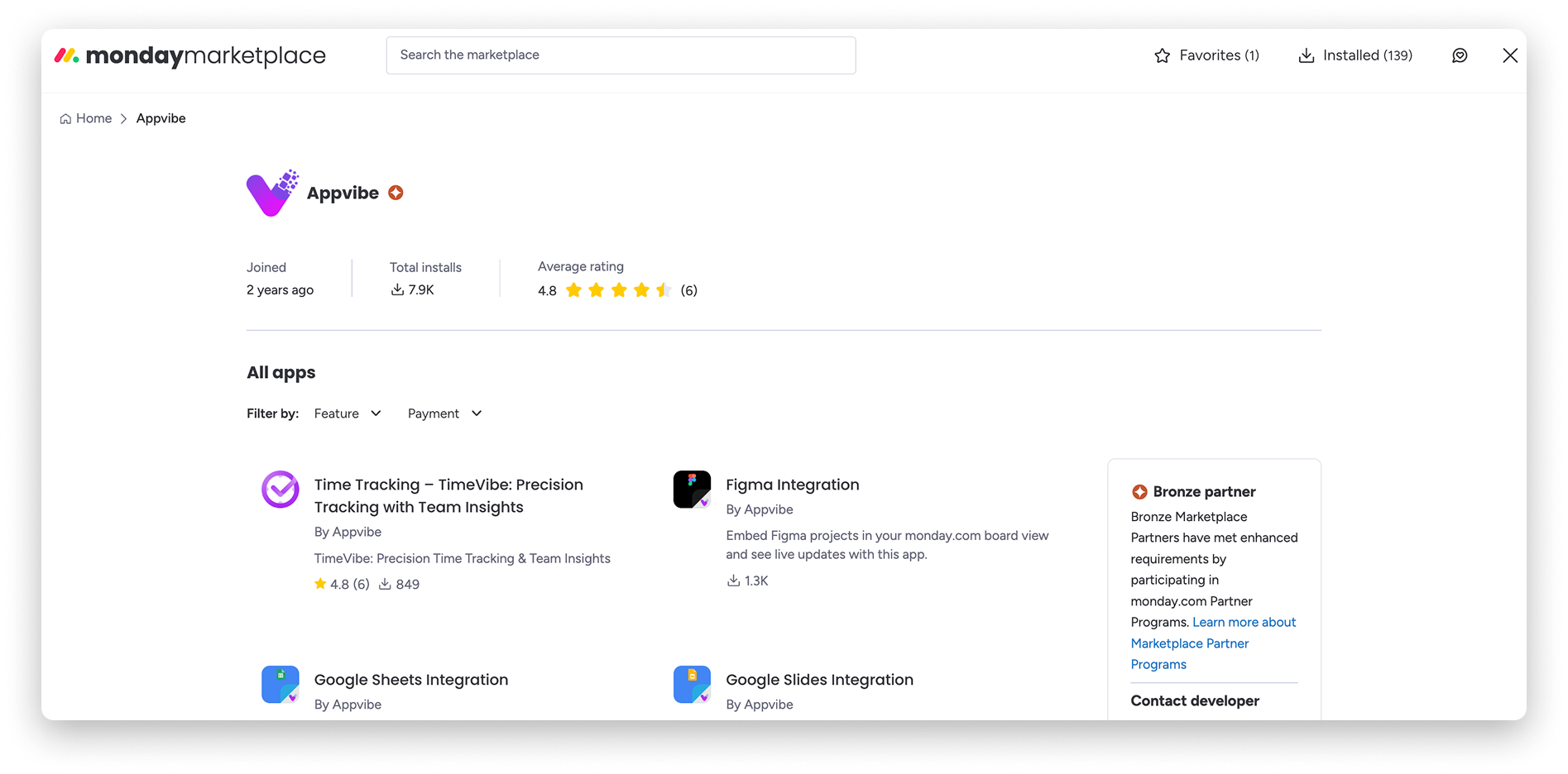Click Figma Integration 1.3K installs
The image size is (1568, 774).
click(747, 580)
